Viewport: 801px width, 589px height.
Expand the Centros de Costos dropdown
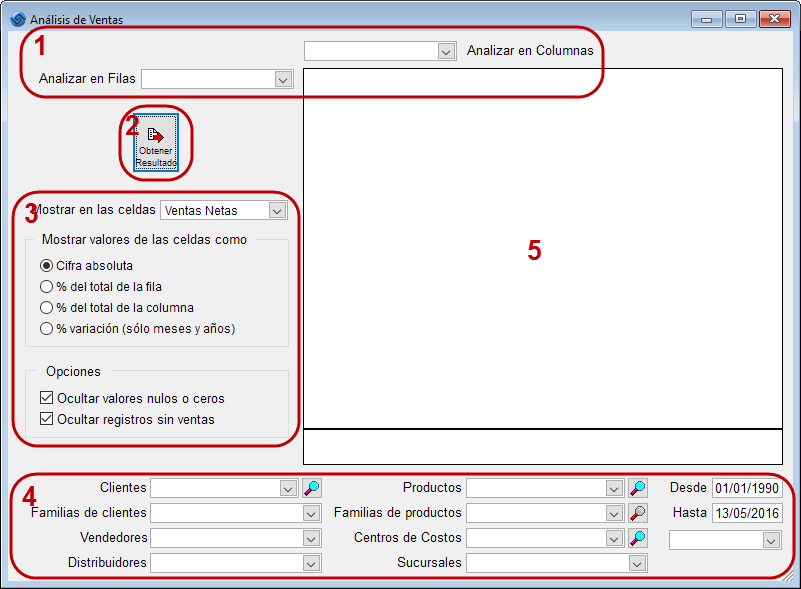(614, 538)
